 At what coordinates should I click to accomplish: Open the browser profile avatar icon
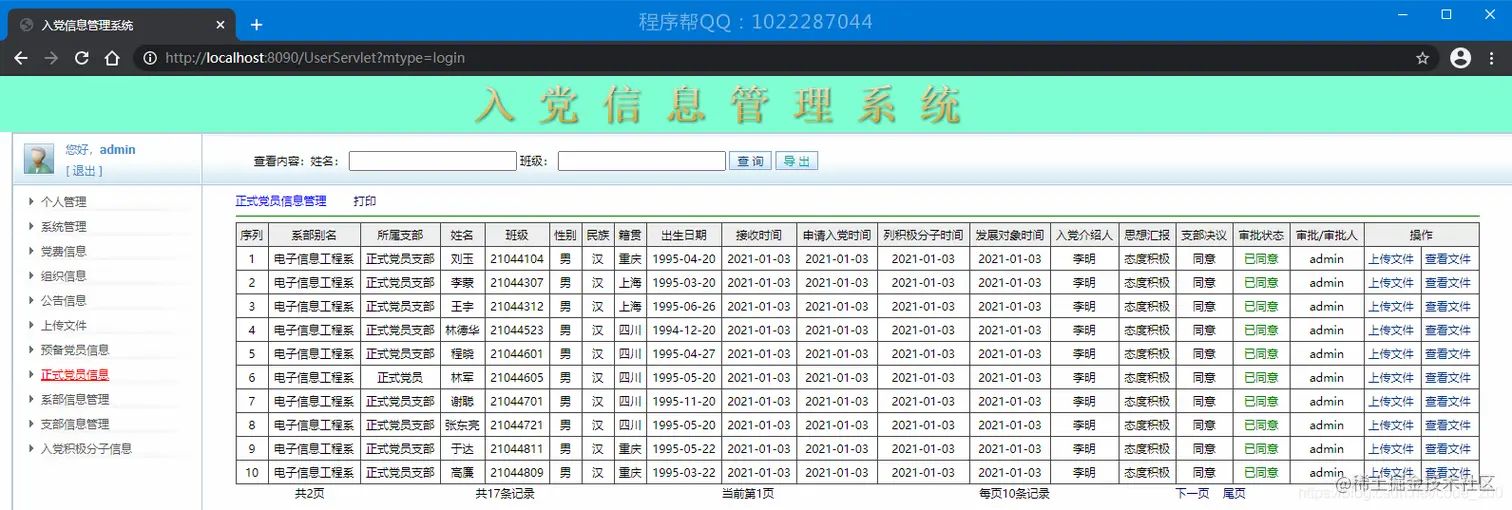pos(1460,58)
